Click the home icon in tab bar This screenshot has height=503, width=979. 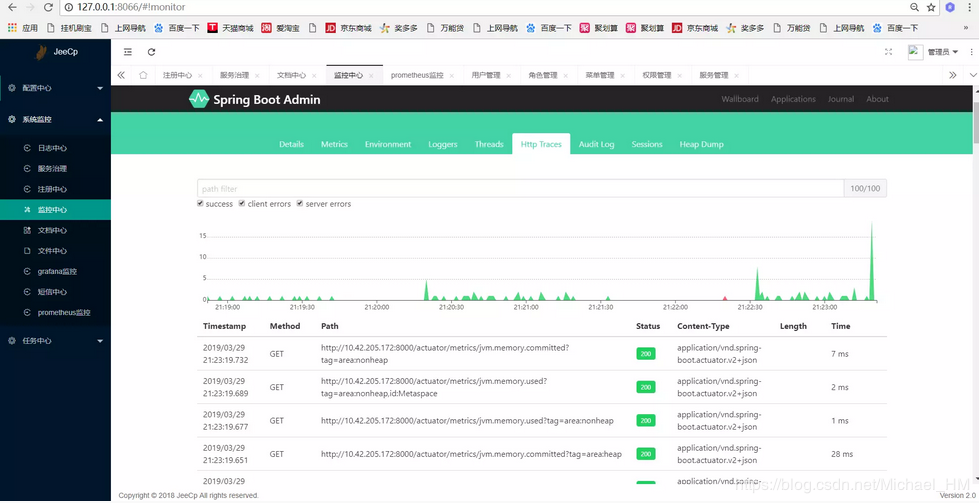(143, 75)
